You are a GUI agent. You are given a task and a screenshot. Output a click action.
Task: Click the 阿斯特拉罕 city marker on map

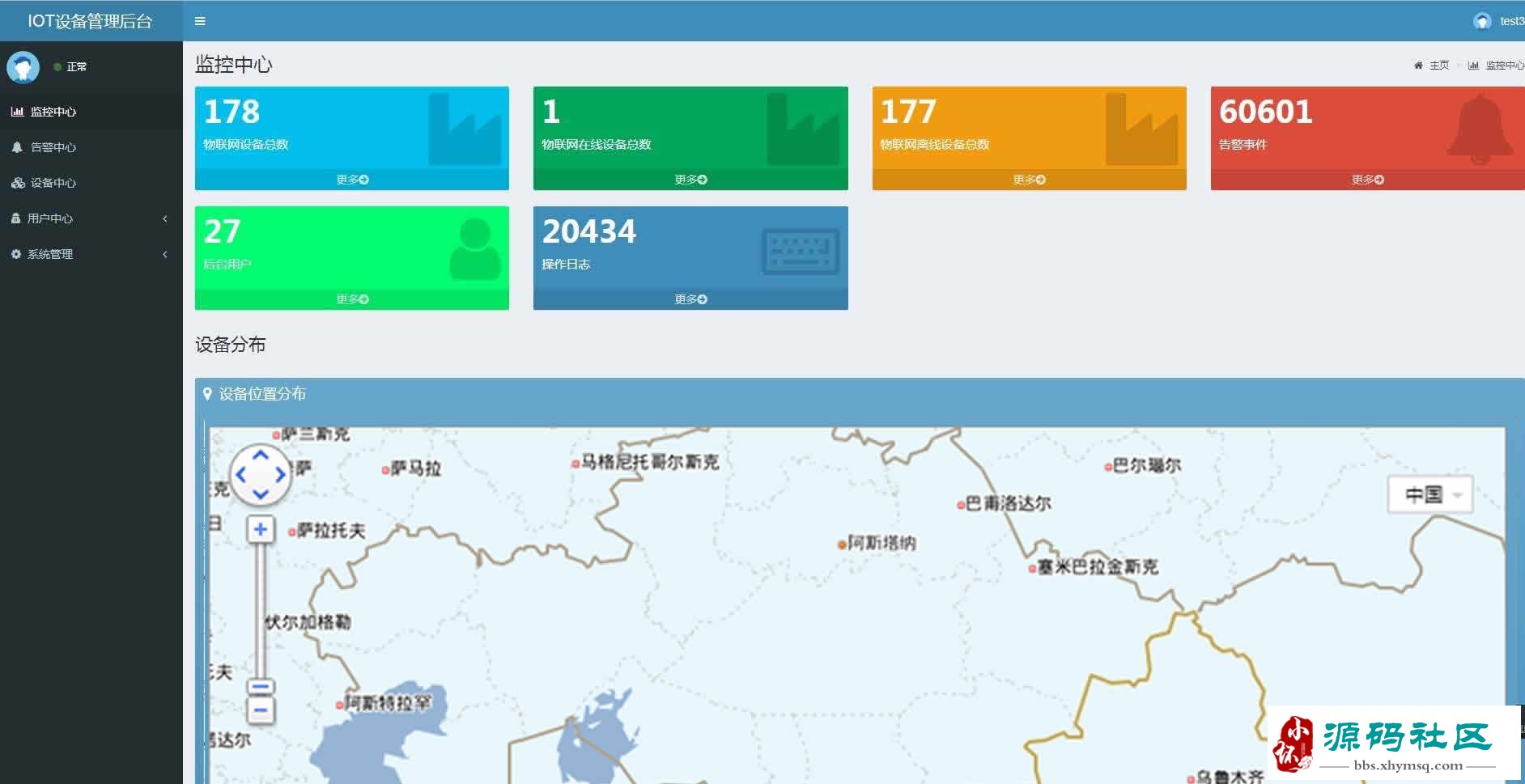click(340, 705)
